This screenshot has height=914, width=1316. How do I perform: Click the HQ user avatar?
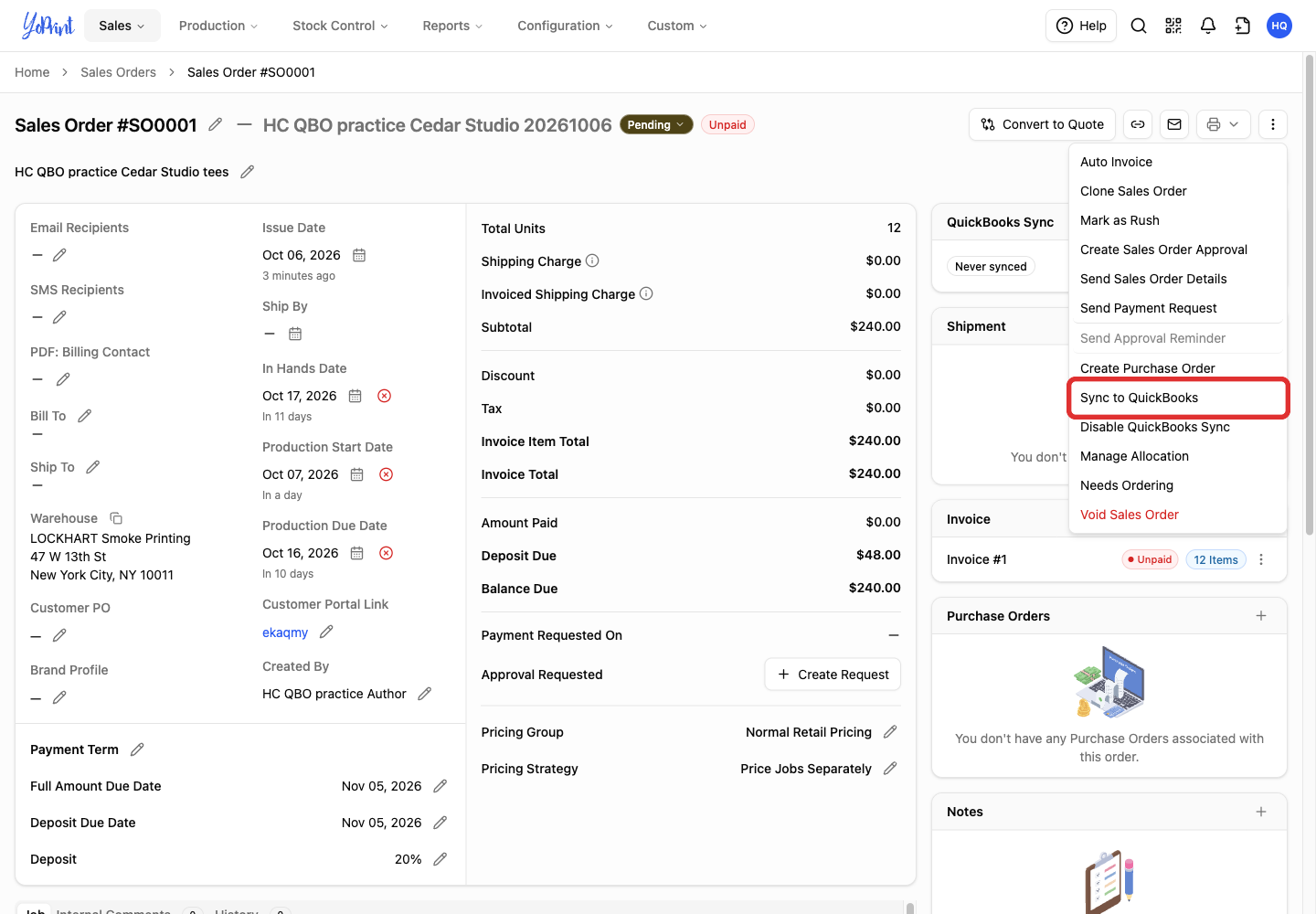[1279, 26]
